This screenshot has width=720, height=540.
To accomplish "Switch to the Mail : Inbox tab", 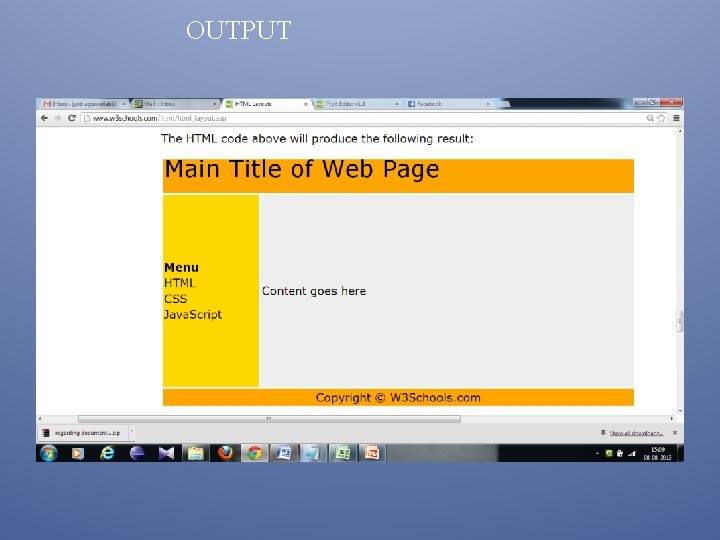I will [x=174, y=104].
